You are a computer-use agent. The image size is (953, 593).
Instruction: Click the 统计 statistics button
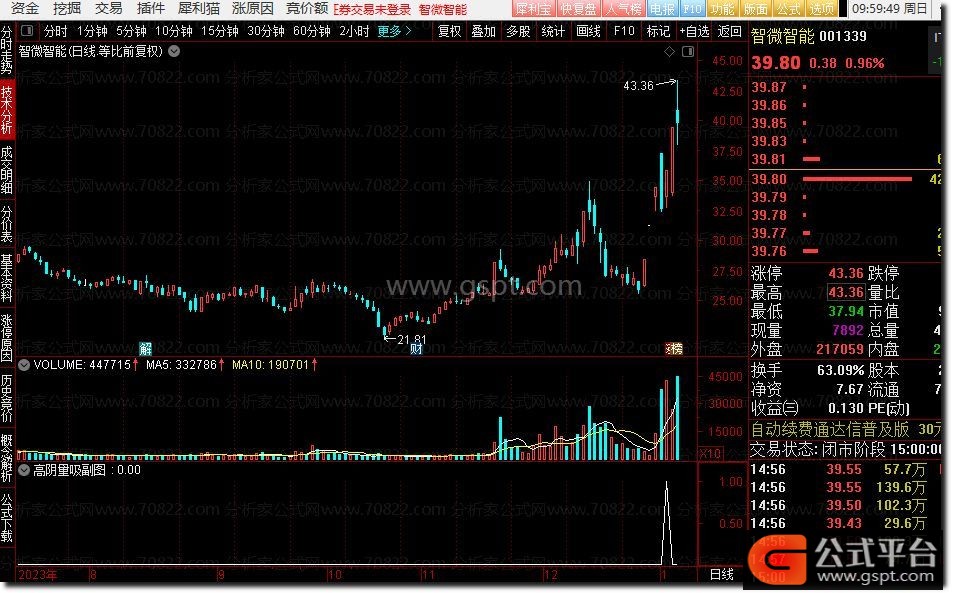[x=553, y=30]
